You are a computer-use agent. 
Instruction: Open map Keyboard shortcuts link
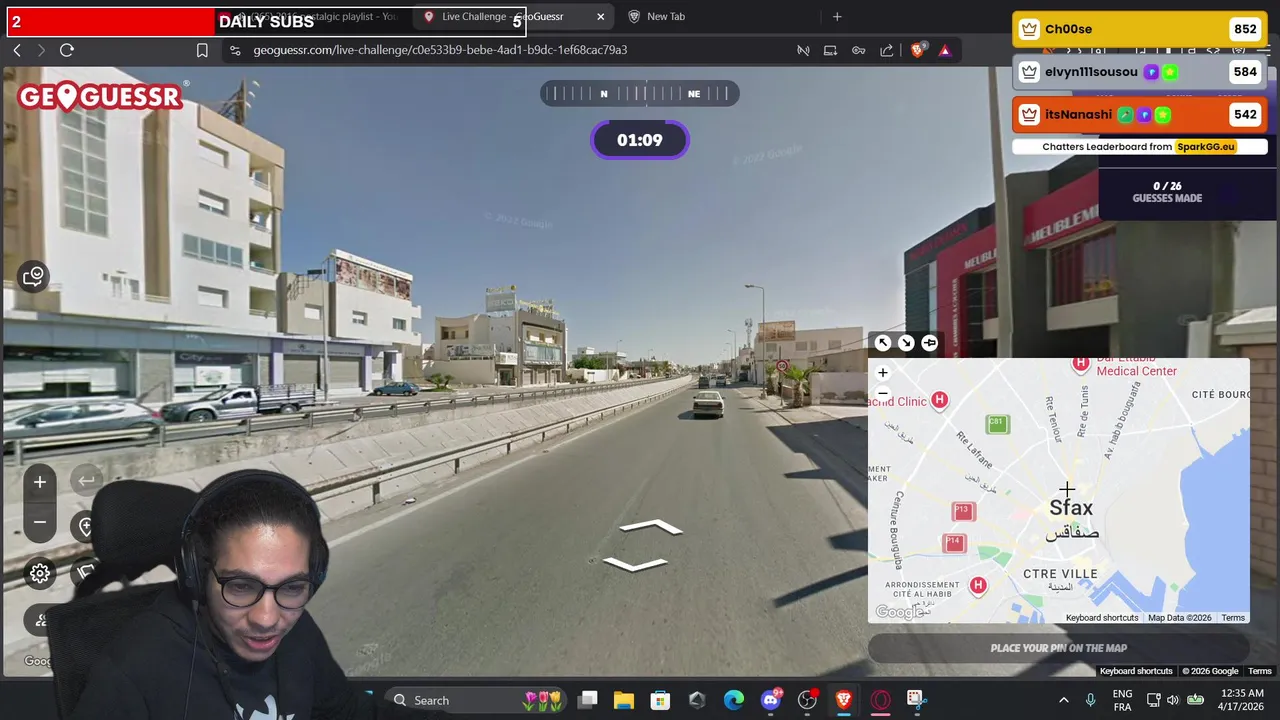(x=1102, y=618)
